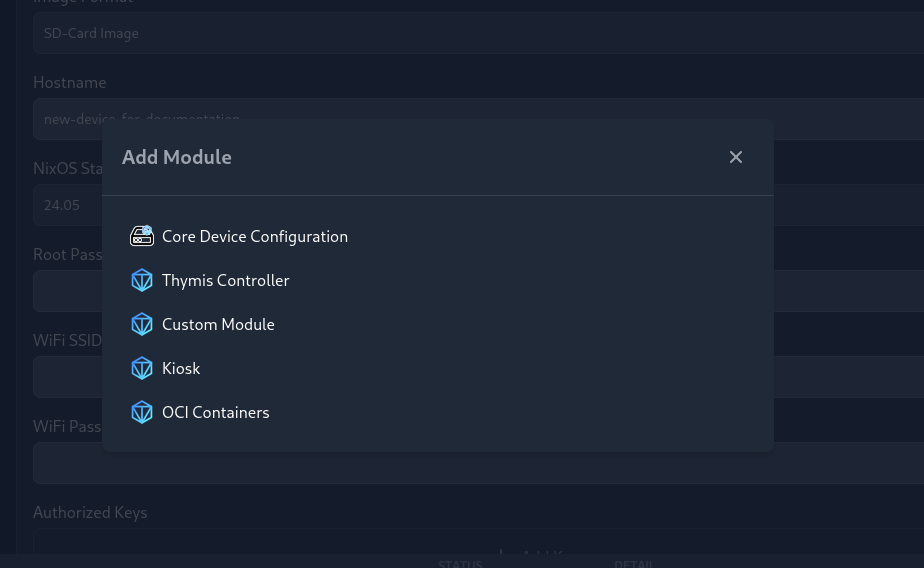This screenshot has width=924, height=568.
Task: Click the Core Device Configuration drive icon
Action: pyautogui.click(x=142, y=236)
